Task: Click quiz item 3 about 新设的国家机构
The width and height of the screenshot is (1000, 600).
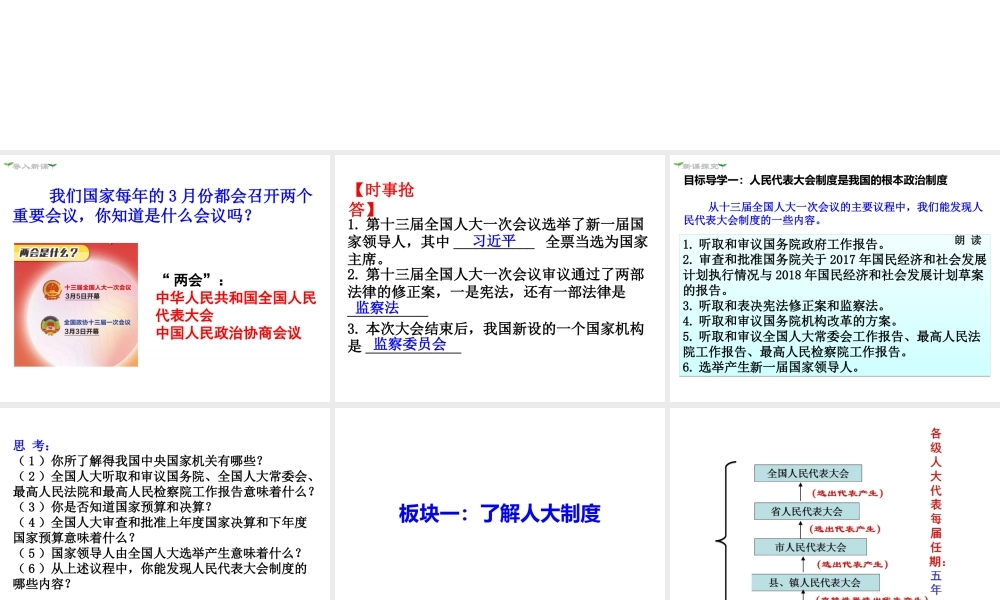Action: point(496,337)
